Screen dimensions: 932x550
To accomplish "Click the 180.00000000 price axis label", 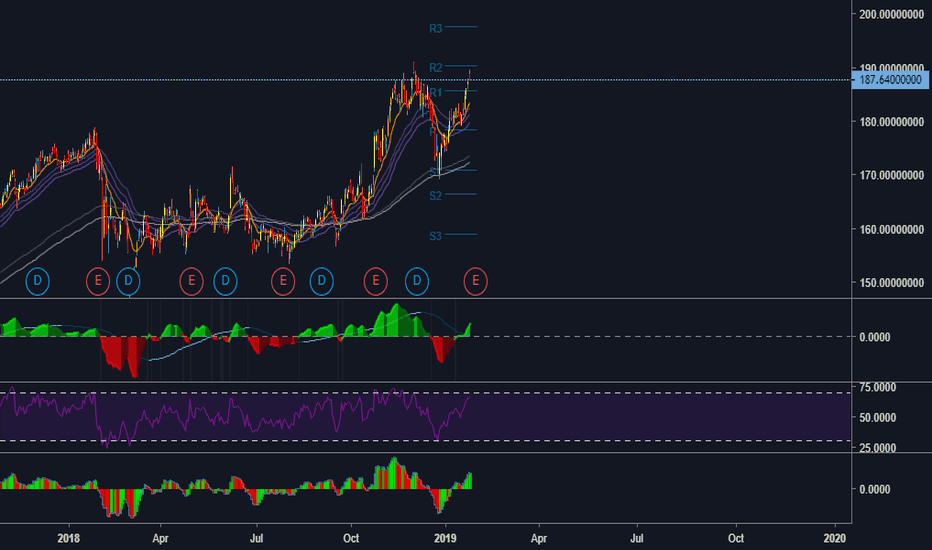I will click(x=892, y=122).
